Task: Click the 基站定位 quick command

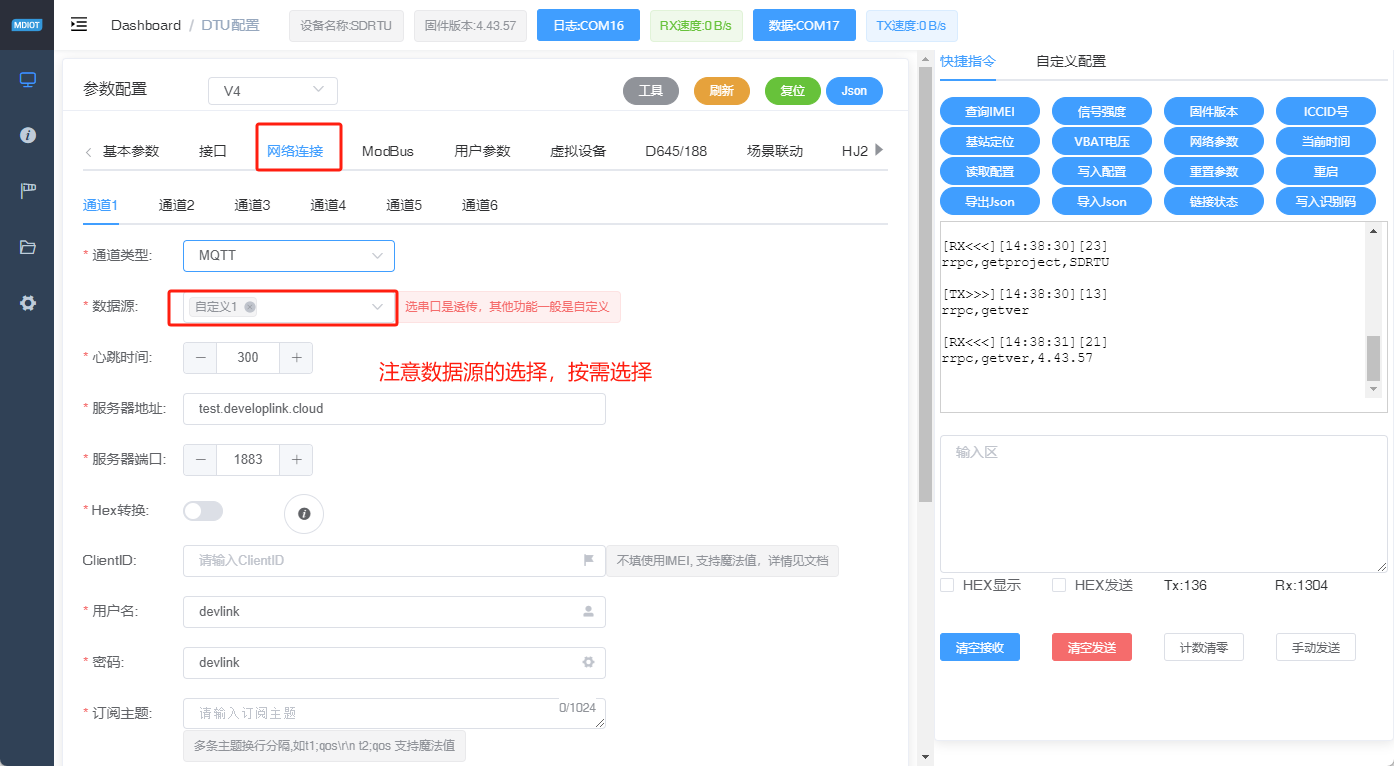Action: 990,141
